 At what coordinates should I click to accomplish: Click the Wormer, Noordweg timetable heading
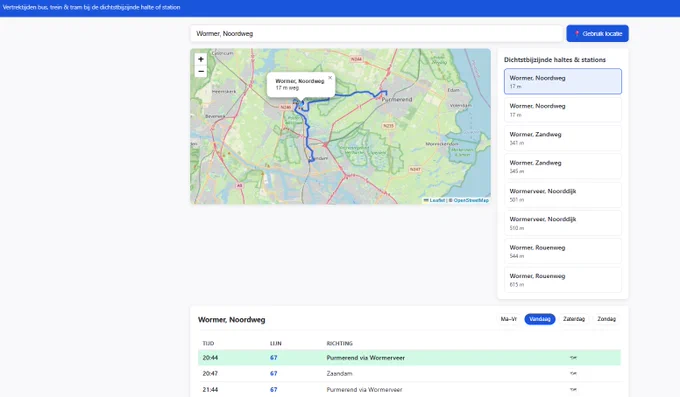click(x=231, y=320)
